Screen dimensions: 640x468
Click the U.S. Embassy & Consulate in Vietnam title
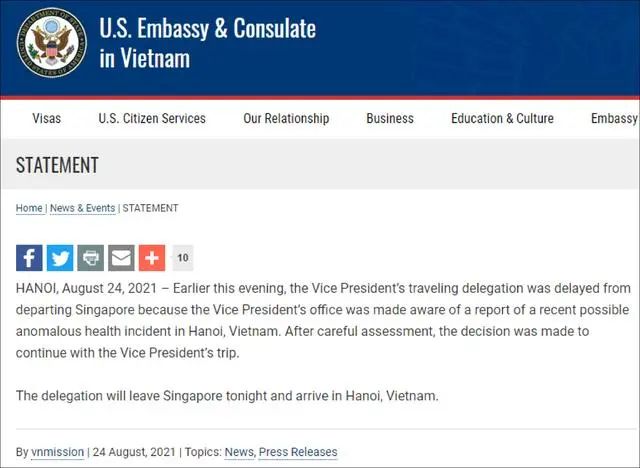(x=207, y=42)
